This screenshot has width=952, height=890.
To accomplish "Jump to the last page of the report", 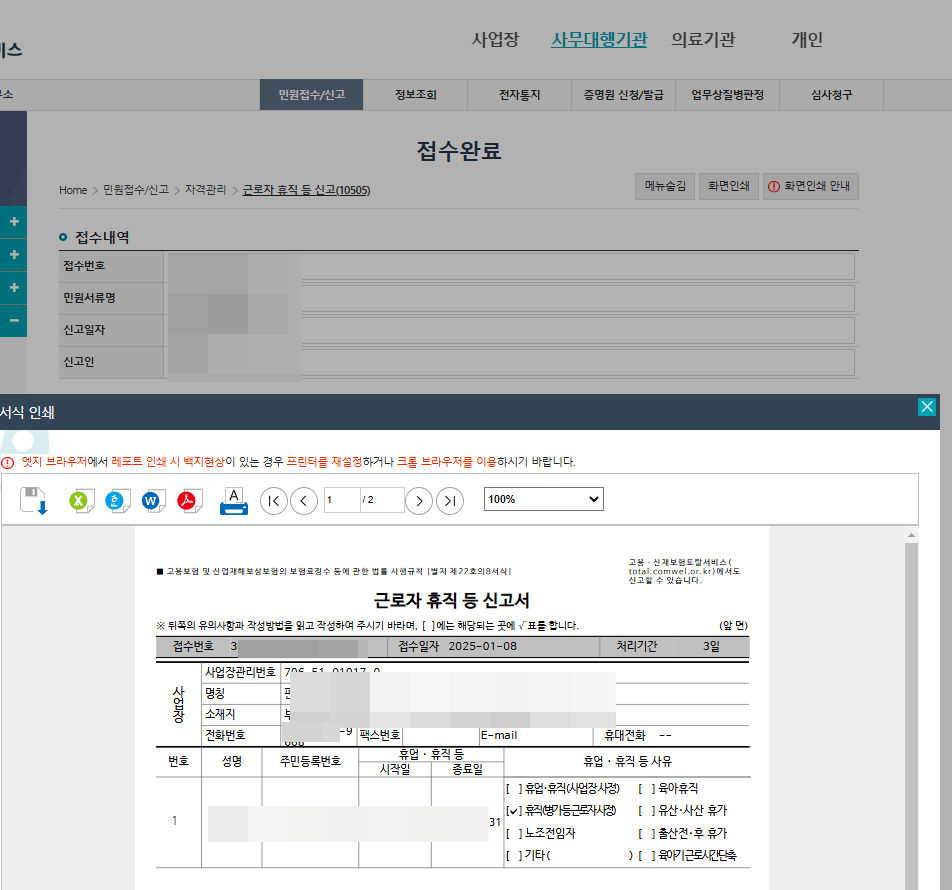I will pos(450,500).
